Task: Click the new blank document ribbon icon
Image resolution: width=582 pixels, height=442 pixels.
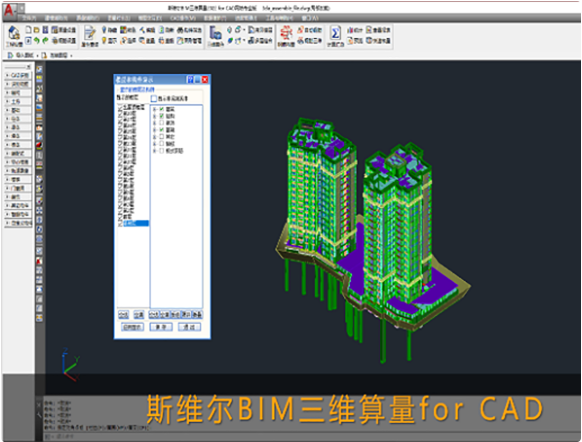Action: point(28,29)
